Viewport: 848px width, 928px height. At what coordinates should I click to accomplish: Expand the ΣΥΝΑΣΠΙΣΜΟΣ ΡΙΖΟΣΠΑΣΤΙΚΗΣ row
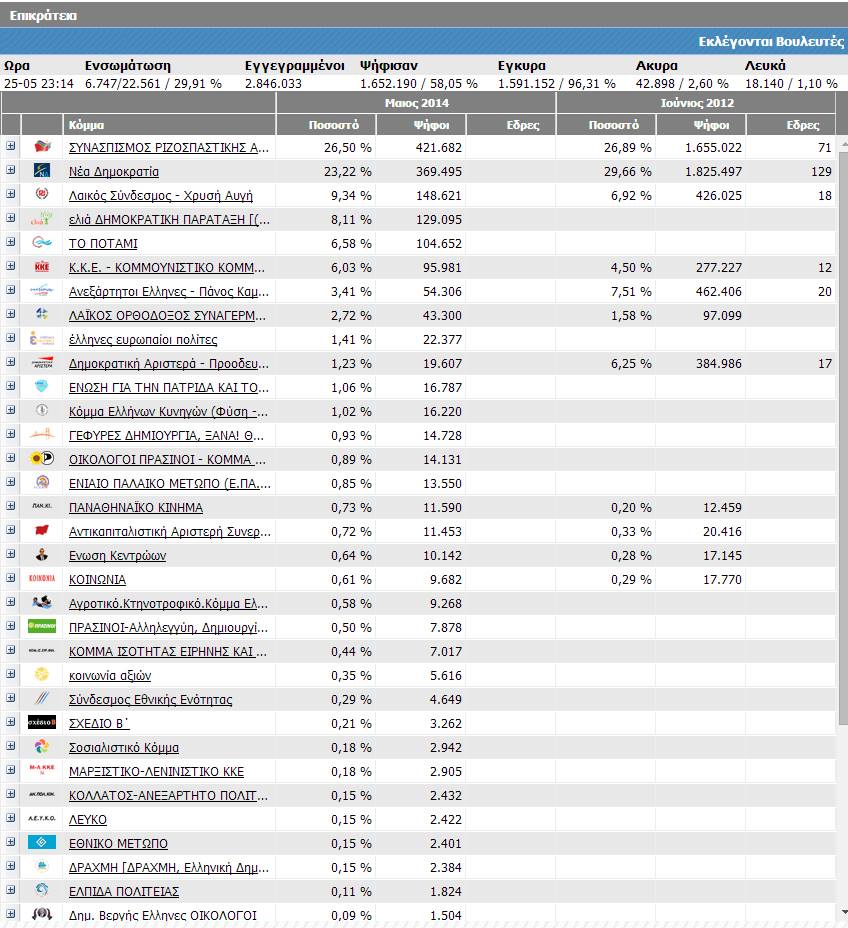11,146
